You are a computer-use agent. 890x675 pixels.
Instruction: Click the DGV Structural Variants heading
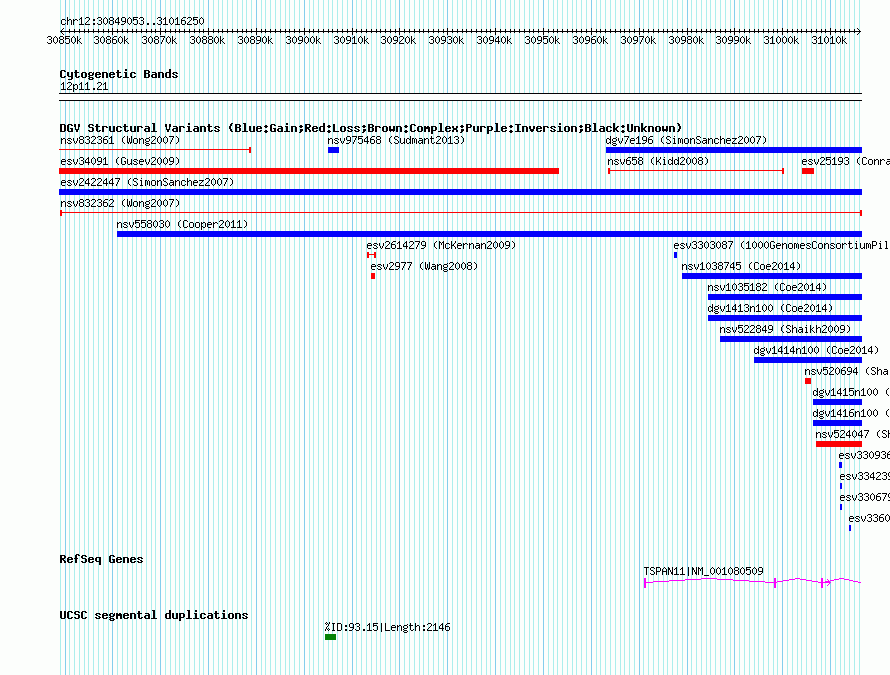click(x=370, y=128)
